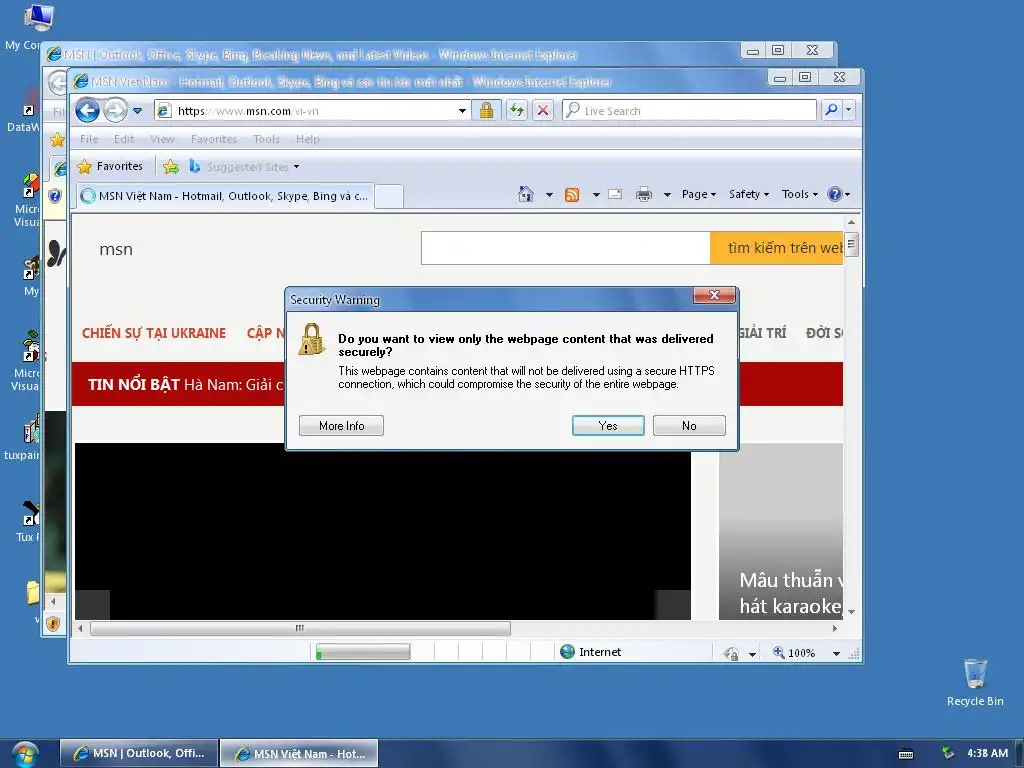Open the search provider dropdown arrow

point(848,110)
